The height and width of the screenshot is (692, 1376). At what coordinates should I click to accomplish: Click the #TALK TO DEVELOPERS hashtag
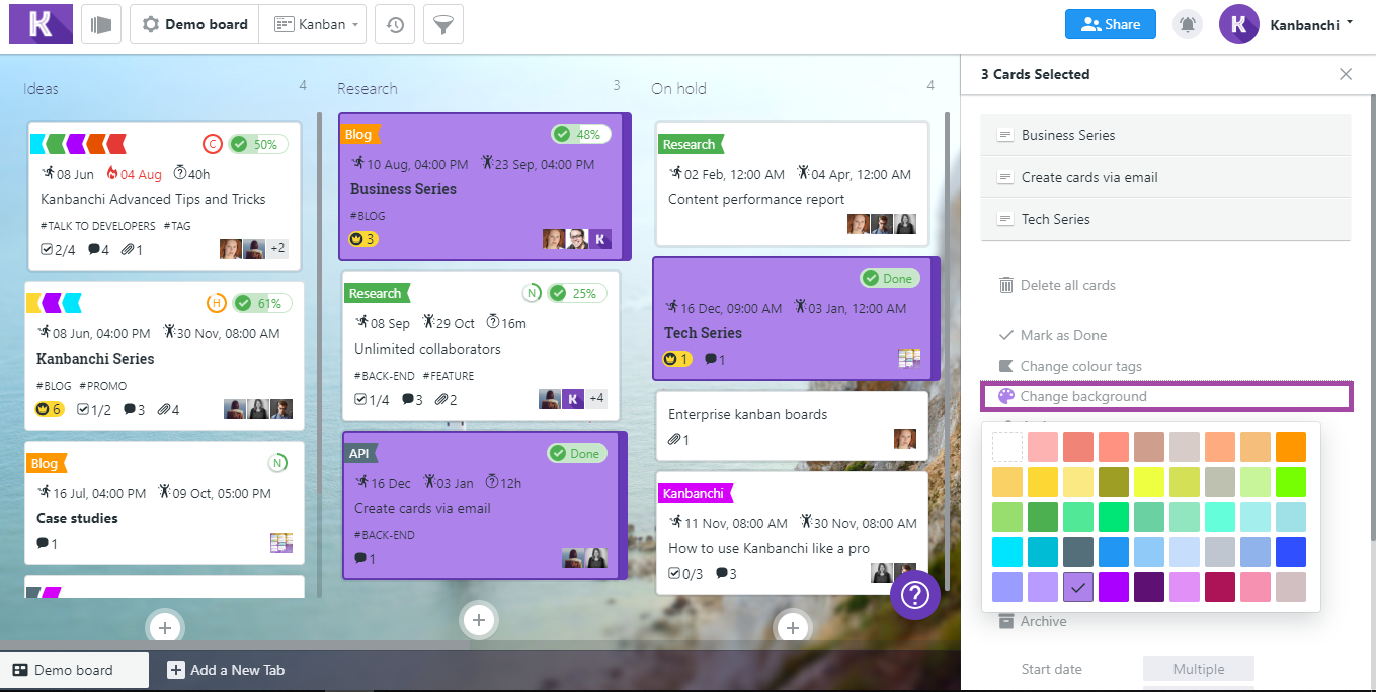tap(98, 226)
